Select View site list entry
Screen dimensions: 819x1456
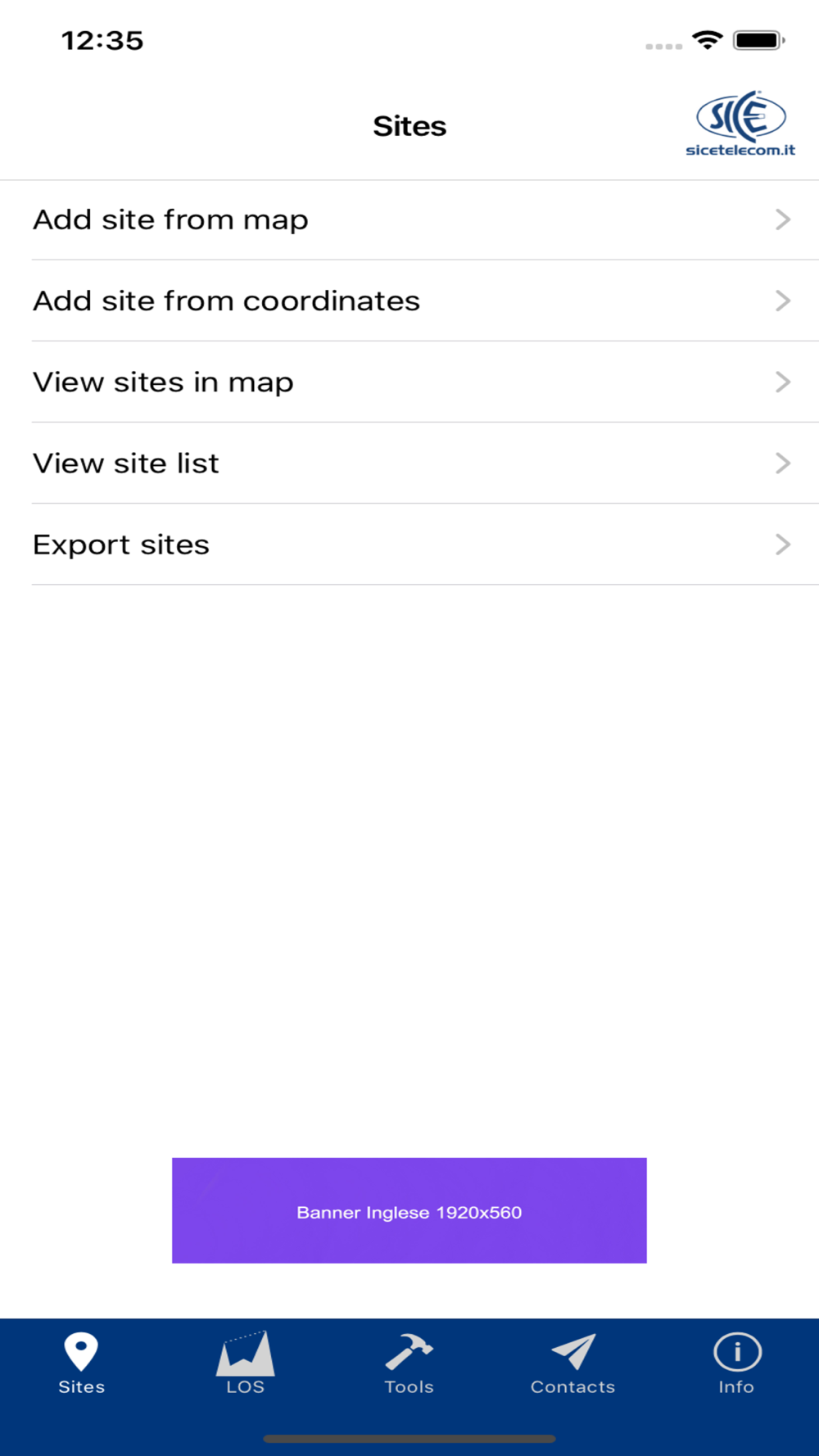tap(126, 463)
